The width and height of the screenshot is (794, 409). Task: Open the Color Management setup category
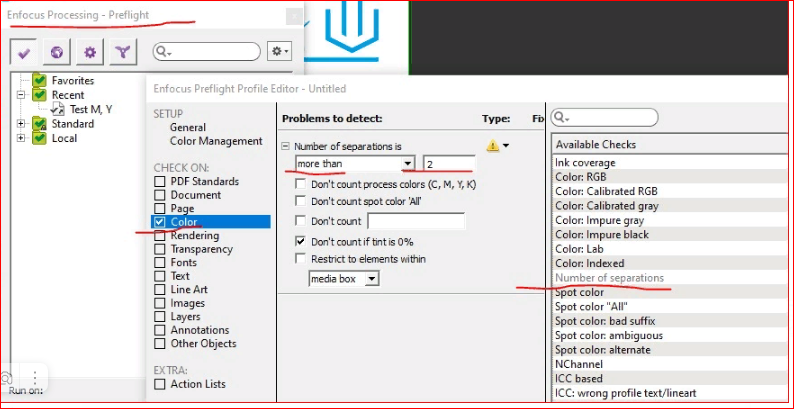click(216, 141)
